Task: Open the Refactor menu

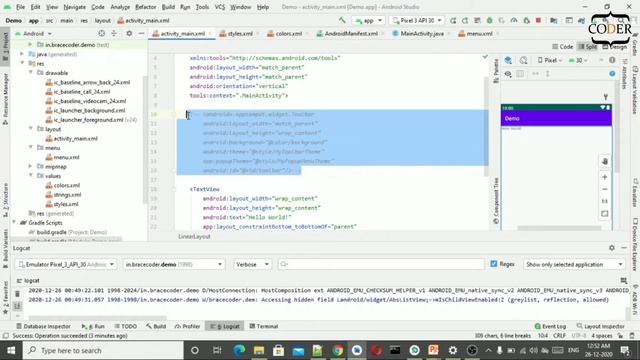Action: [145, 7]
